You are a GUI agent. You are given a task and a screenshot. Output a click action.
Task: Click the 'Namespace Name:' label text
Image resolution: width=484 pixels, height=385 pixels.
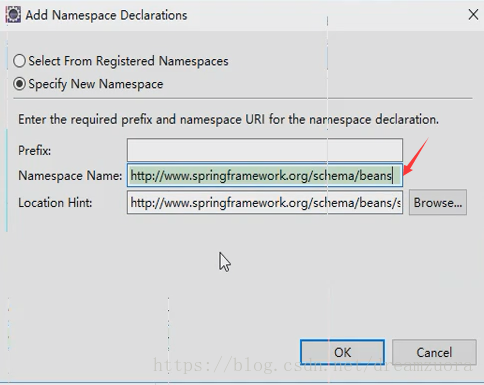tap(70, 176)
